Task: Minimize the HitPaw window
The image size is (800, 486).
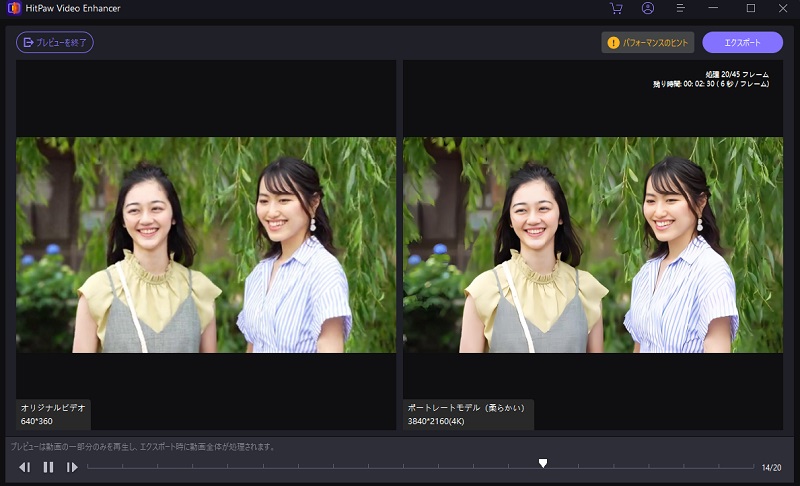Action: pyautogui.click(x=713, y=8)
